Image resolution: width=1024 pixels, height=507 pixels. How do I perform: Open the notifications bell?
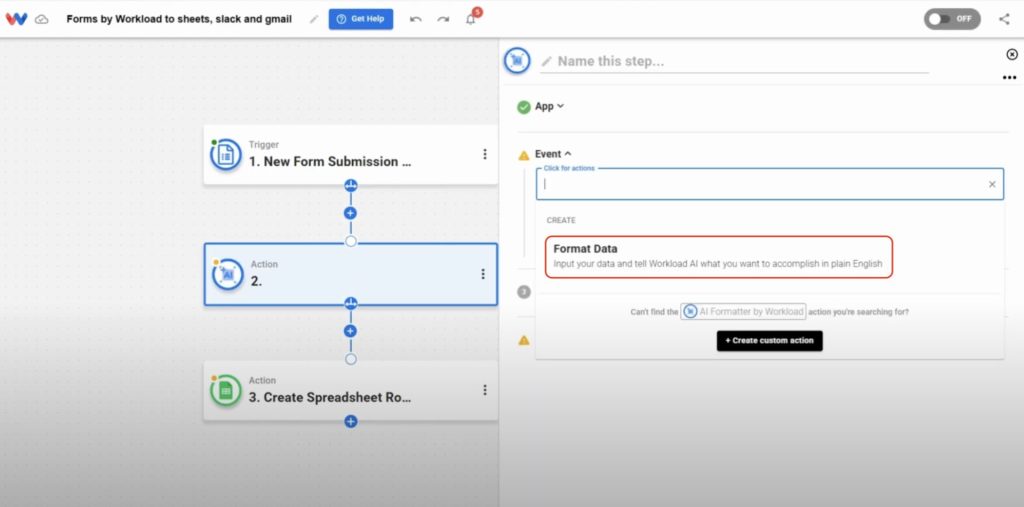pos(471,19)
